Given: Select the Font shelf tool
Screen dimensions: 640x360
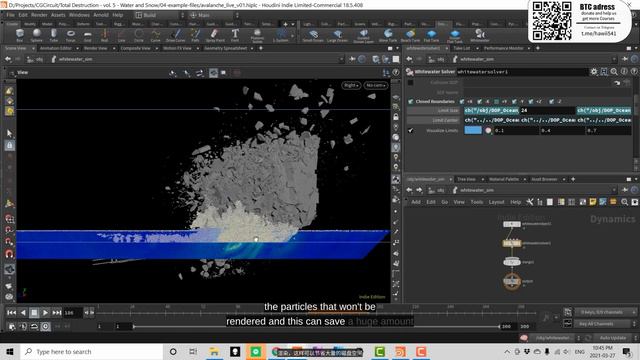Looking at the screenshot, I should pyautogui.click(x=235, y=35).
